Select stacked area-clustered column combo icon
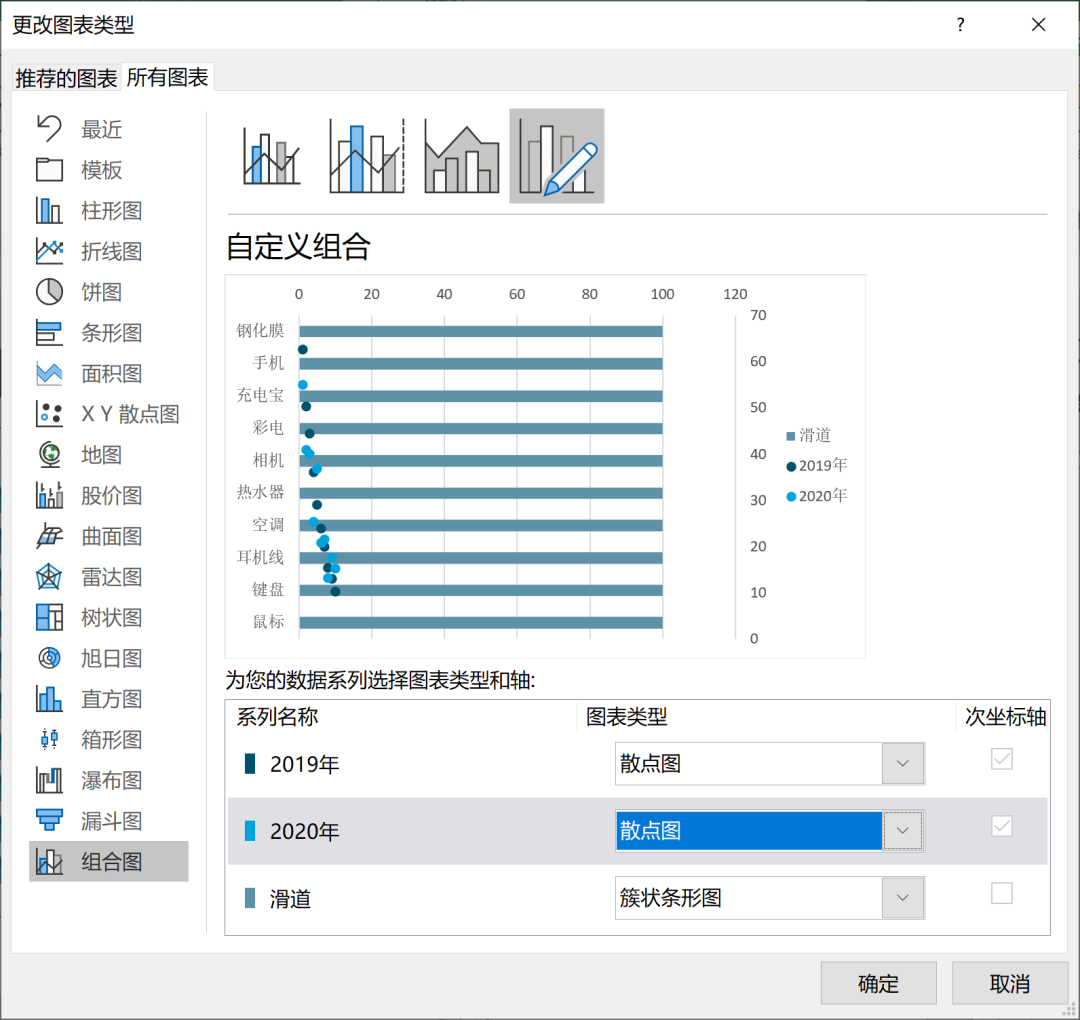Image resolution: width=1080 pixels, height=1020 pixels. [461, 156]
